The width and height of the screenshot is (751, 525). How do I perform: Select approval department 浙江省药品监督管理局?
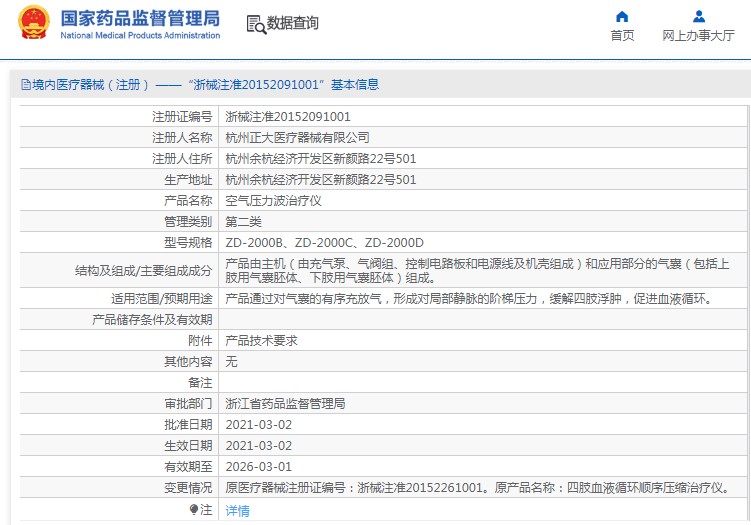(x=285, y=404)
